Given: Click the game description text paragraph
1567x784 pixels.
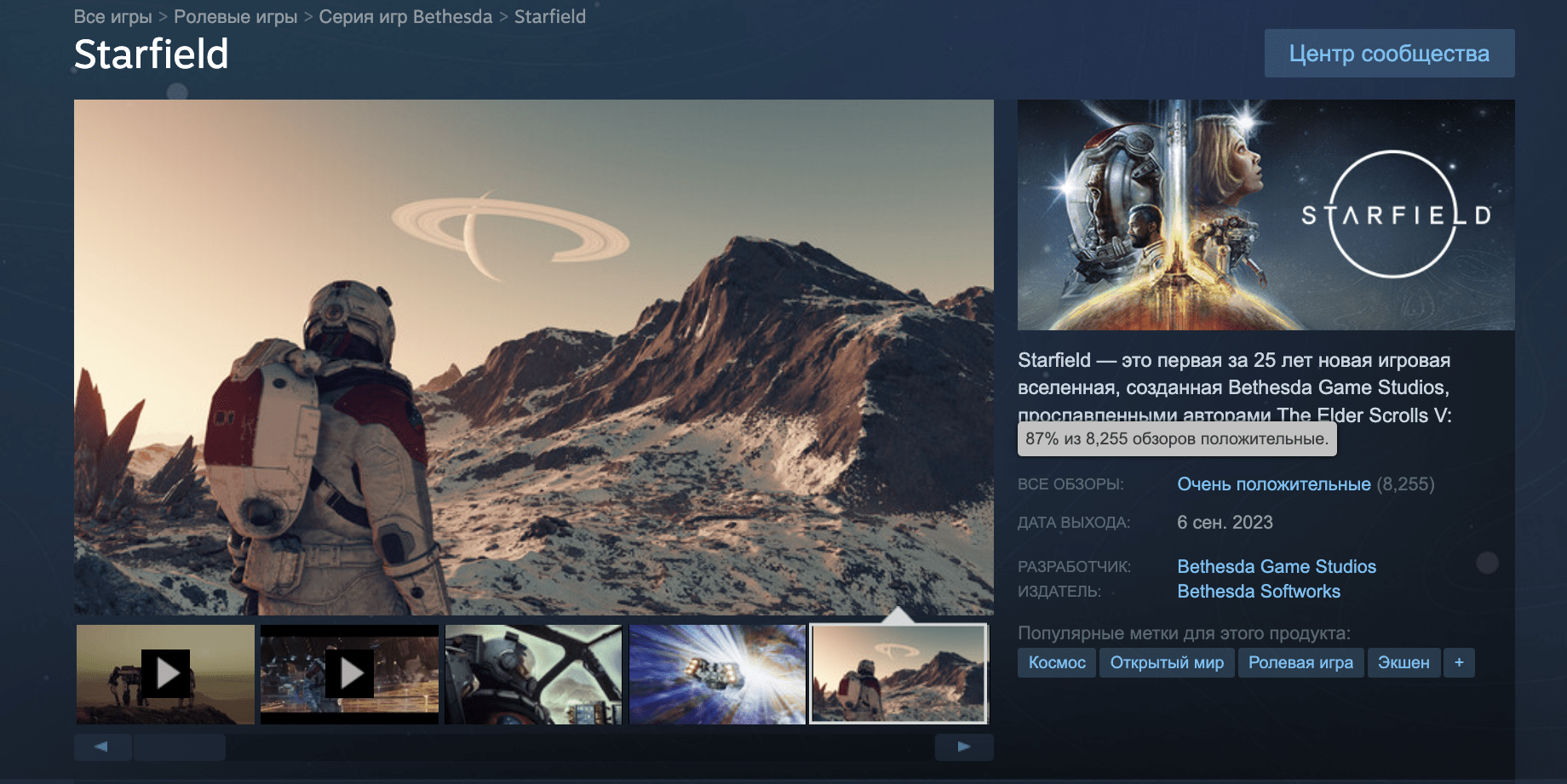Looking at the screenshot, I should coord(1235,388).
